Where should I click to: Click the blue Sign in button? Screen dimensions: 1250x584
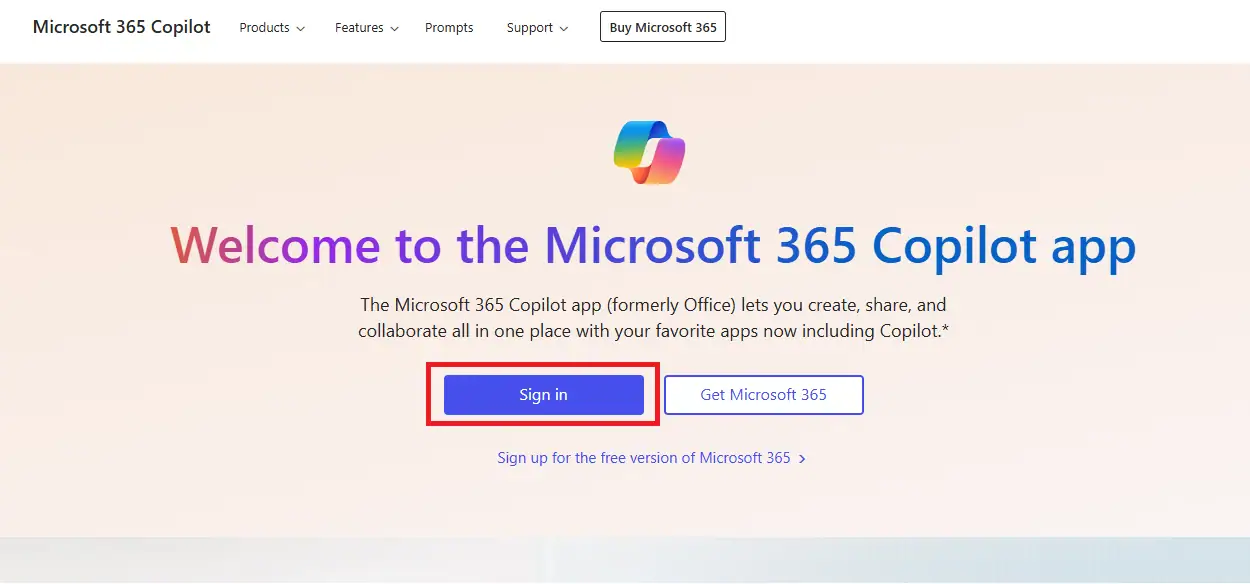[543, 395]
